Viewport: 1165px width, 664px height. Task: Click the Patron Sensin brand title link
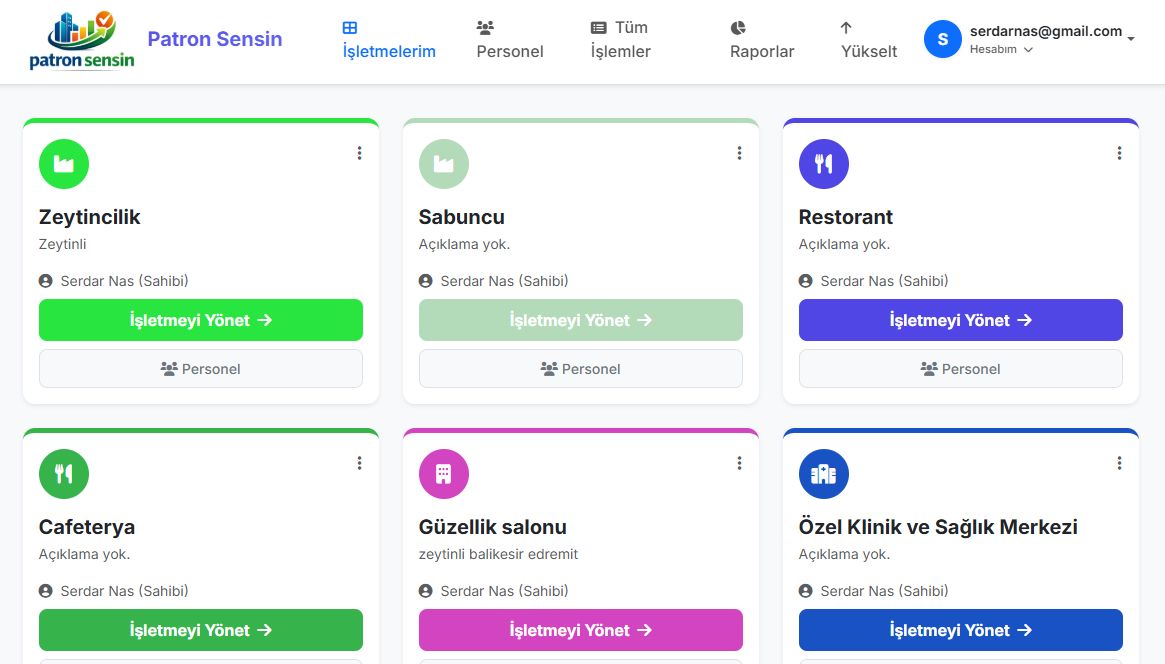click(215, 39)
